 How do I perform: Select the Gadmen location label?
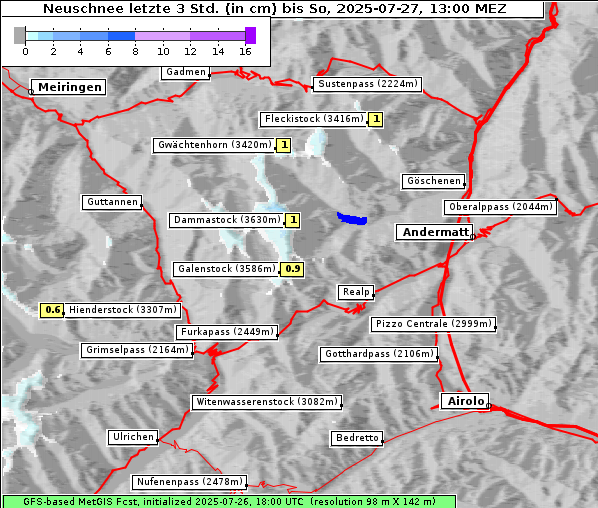(186, 72)
